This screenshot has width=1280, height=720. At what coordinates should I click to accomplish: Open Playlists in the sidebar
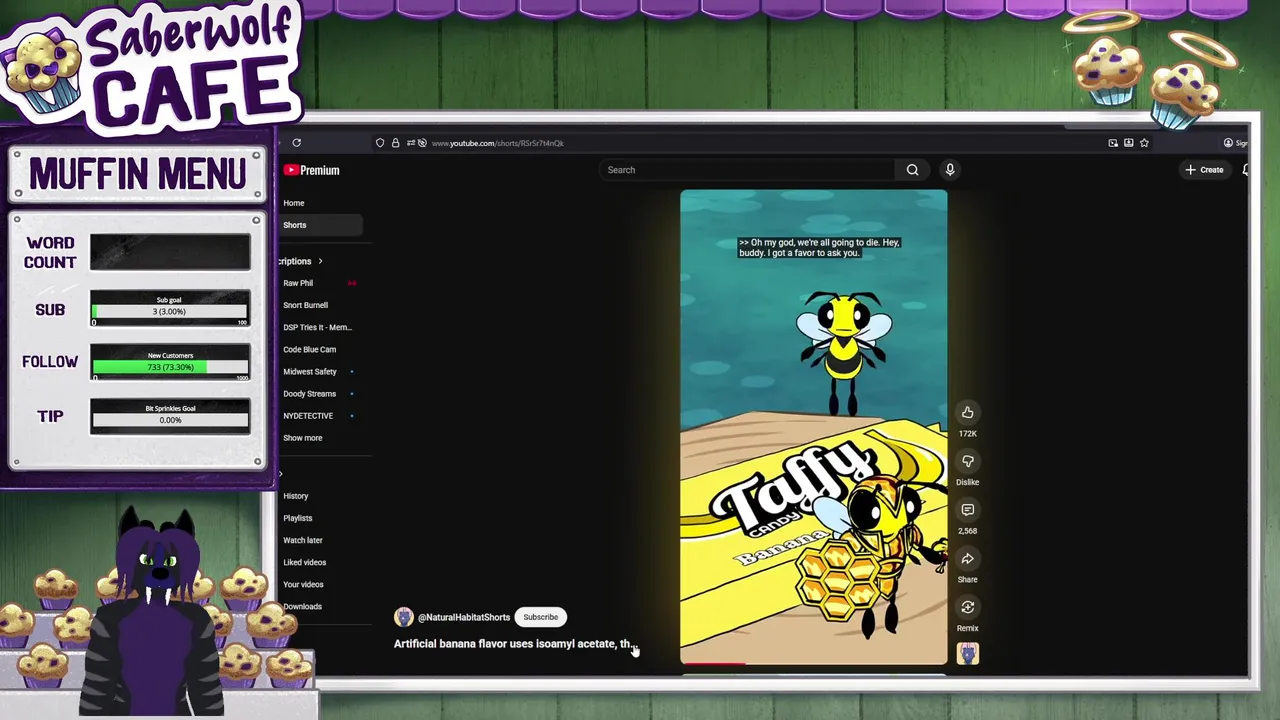297,518
